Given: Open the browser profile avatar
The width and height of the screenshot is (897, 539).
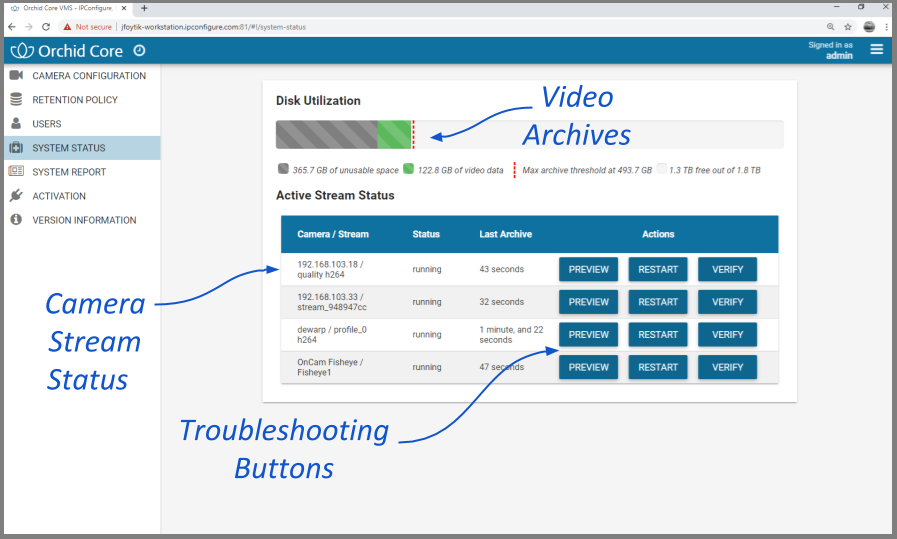Looking at the screenshot, I should [x=869, y=27].
